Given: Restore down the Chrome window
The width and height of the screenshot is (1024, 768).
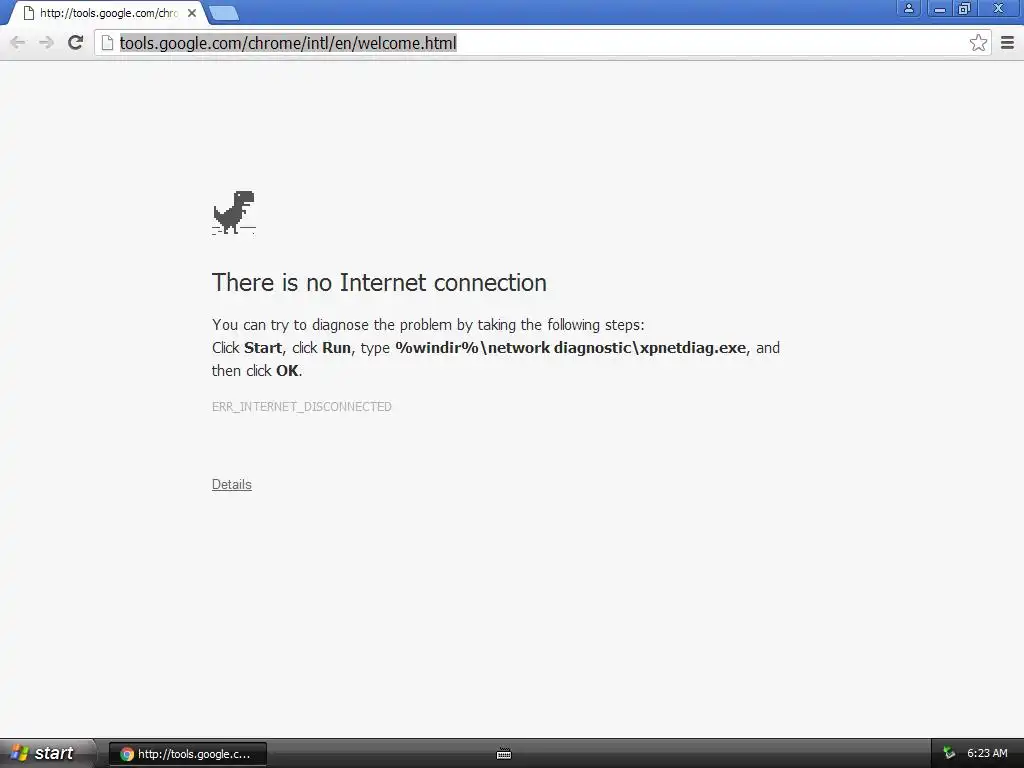Looking at the screenshot, I should tap(965, 8).
